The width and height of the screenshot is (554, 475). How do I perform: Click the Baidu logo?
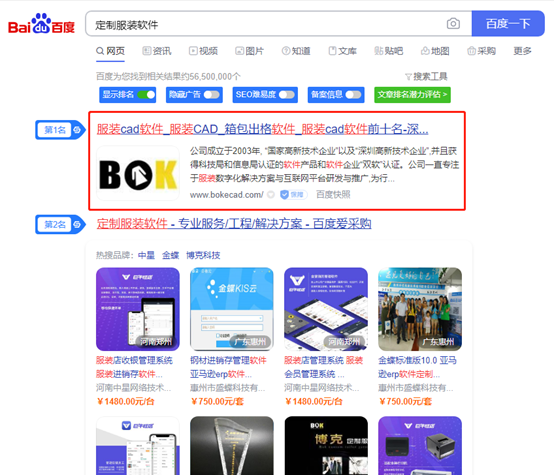click(x=41, y=24)
